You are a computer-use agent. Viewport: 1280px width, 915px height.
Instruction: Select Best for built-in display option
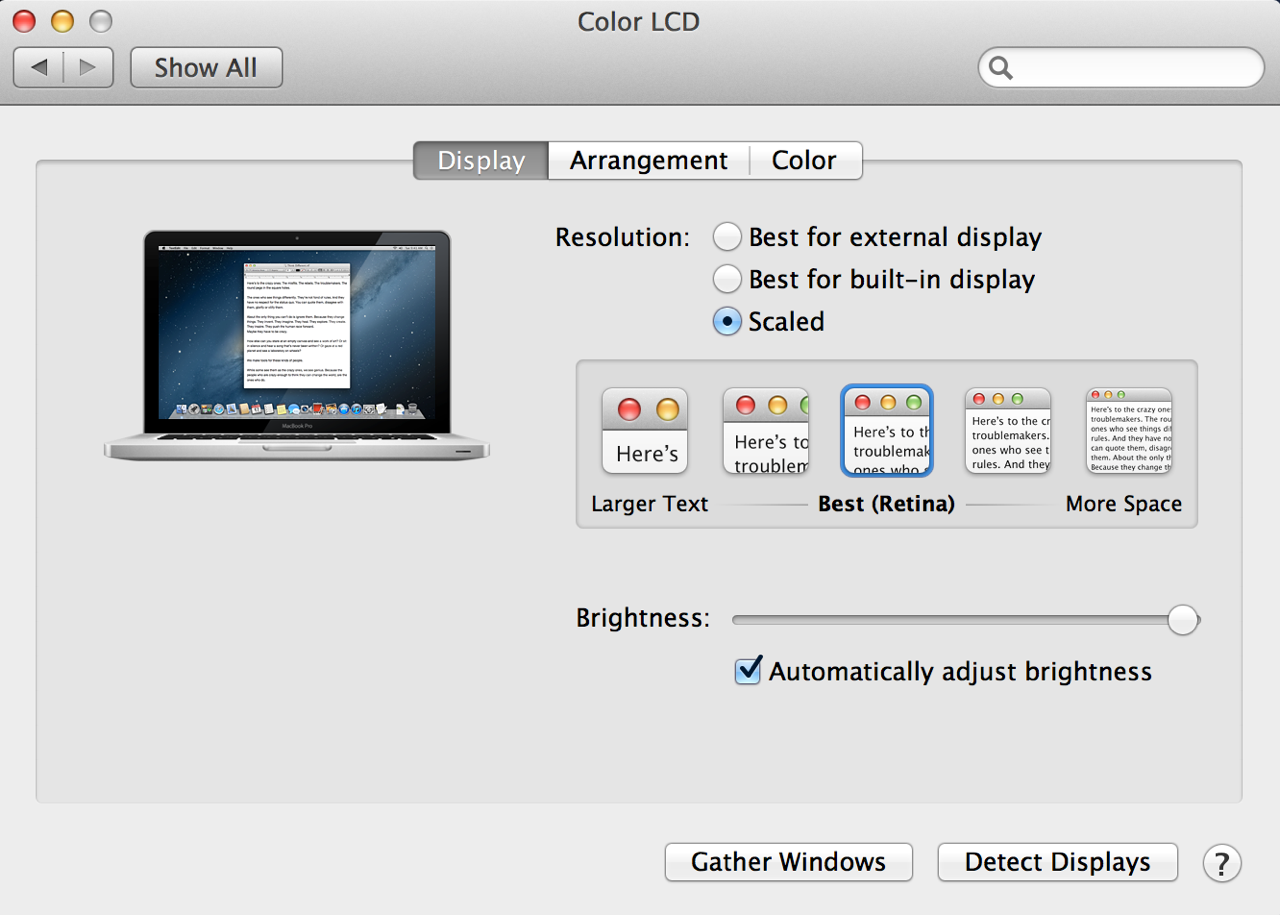point(727,279)
